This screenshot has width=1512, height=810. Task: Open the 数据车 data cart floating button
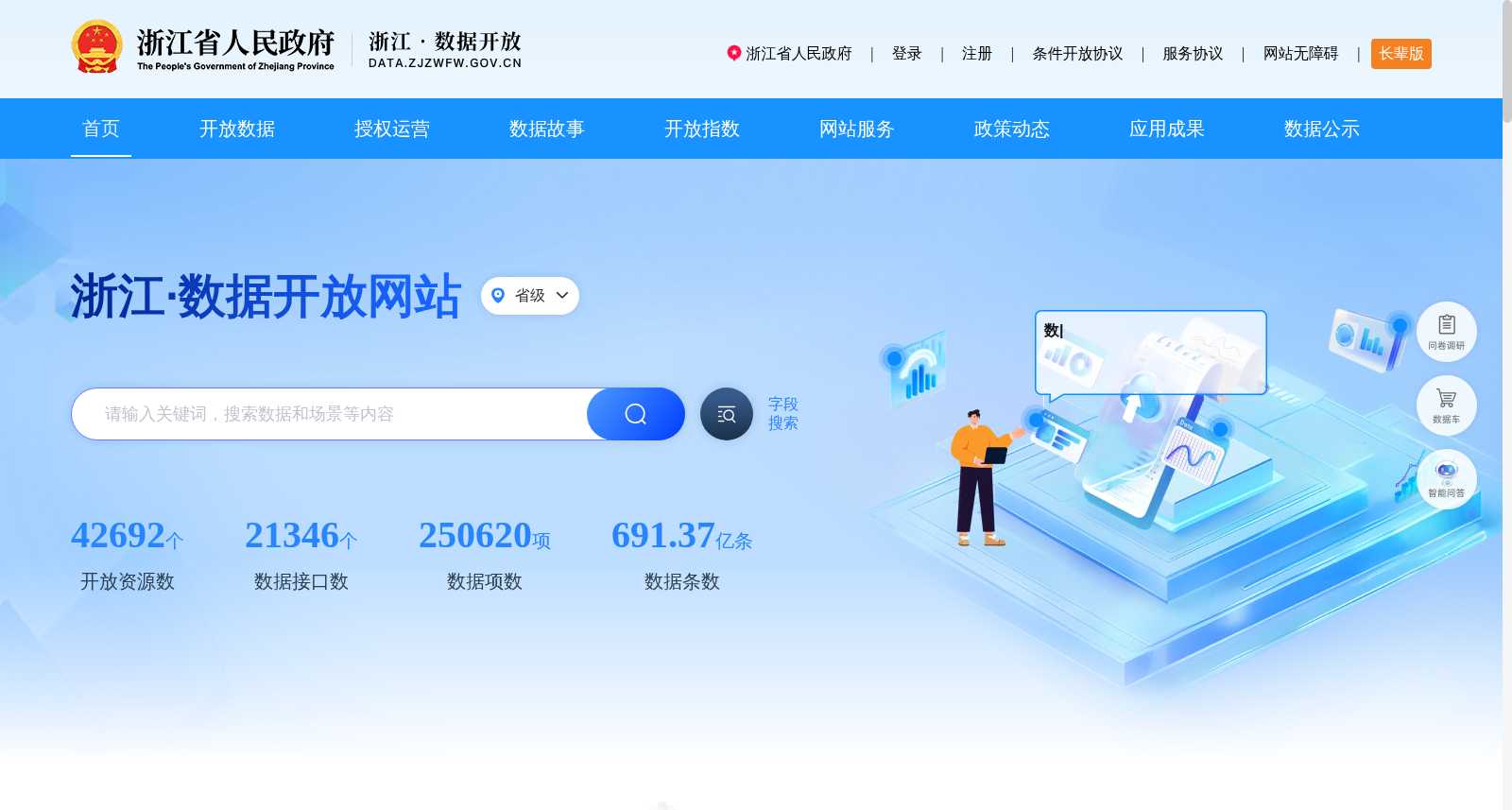1447,405
